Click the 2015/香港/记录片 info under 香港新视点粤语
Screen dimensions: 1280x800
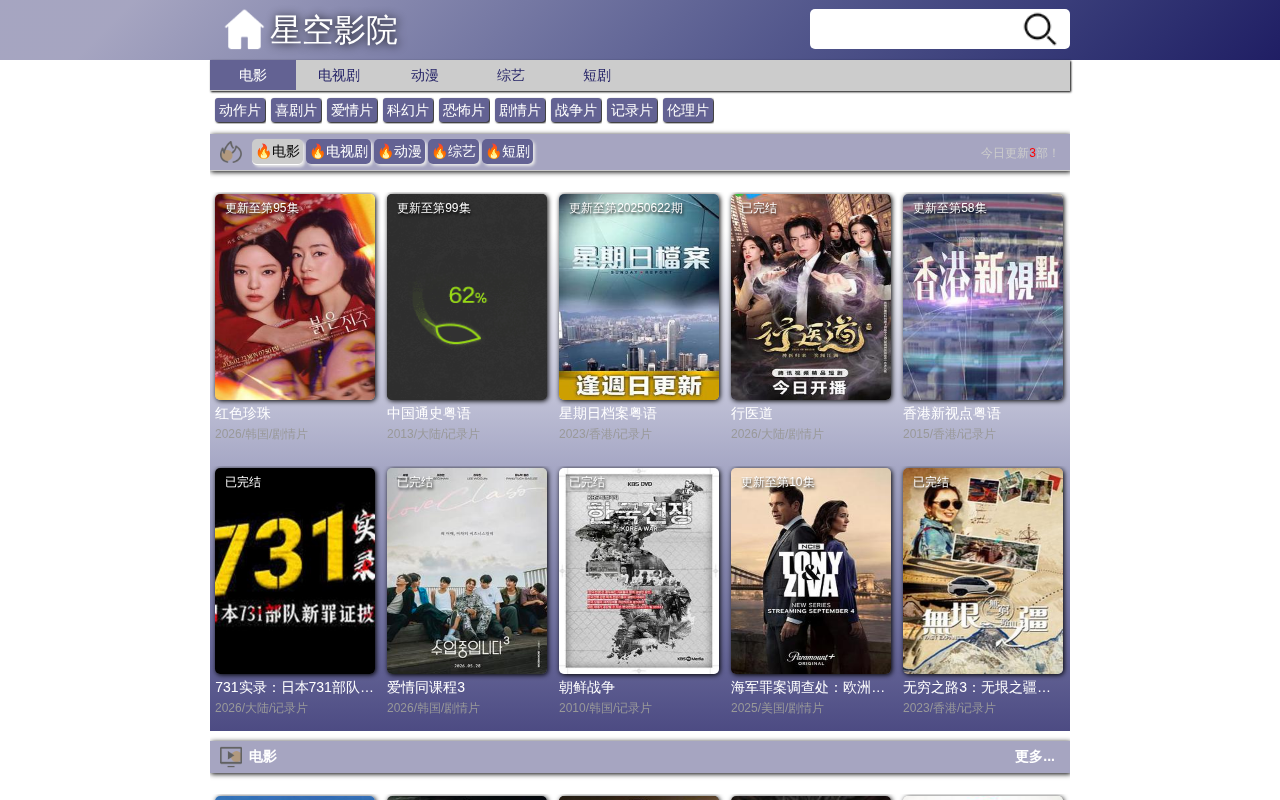[x=950, y=434]
